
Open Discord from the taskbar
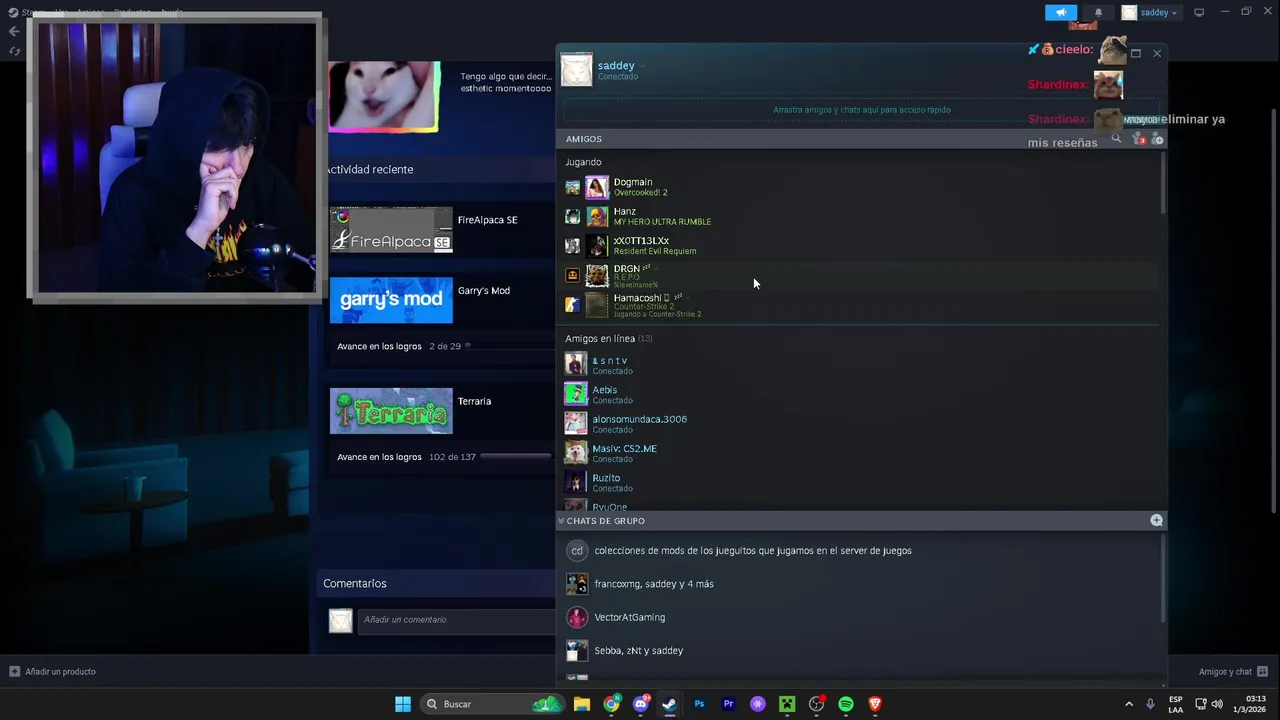coord(641,704)
